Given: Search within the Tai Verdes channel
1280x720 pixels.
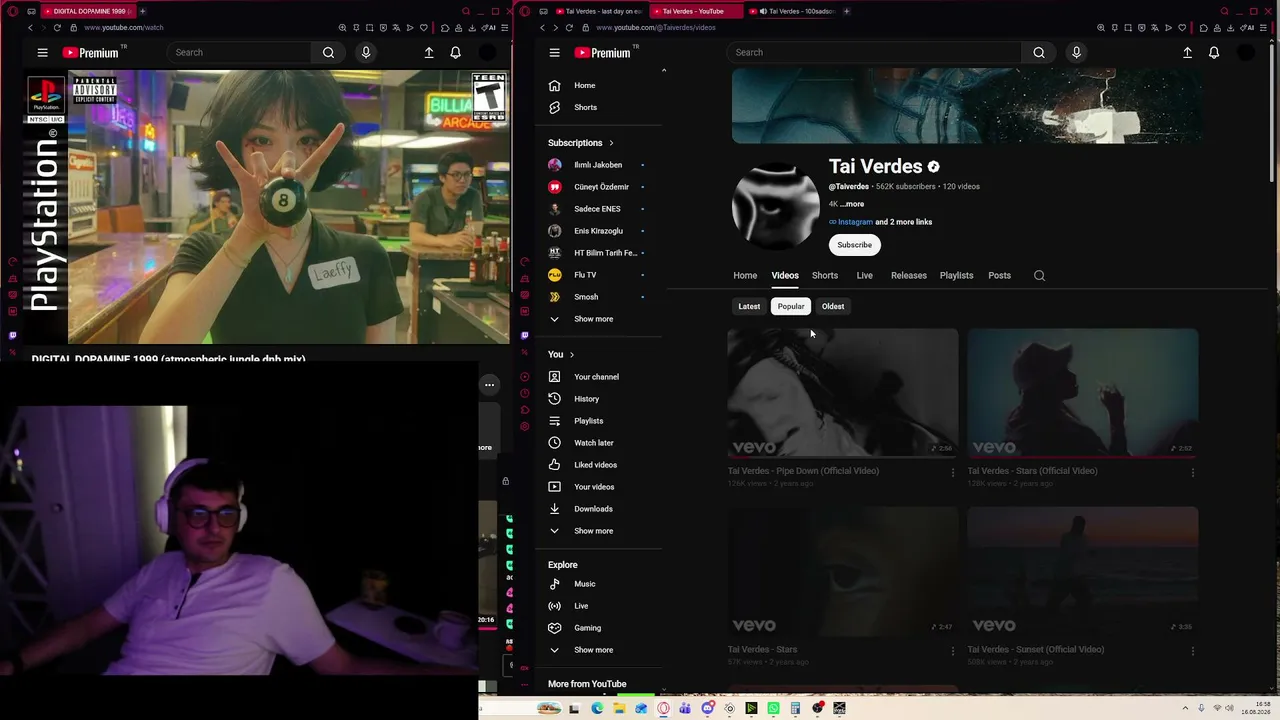Looking at the screenshot, I should tap(1039, 276).
